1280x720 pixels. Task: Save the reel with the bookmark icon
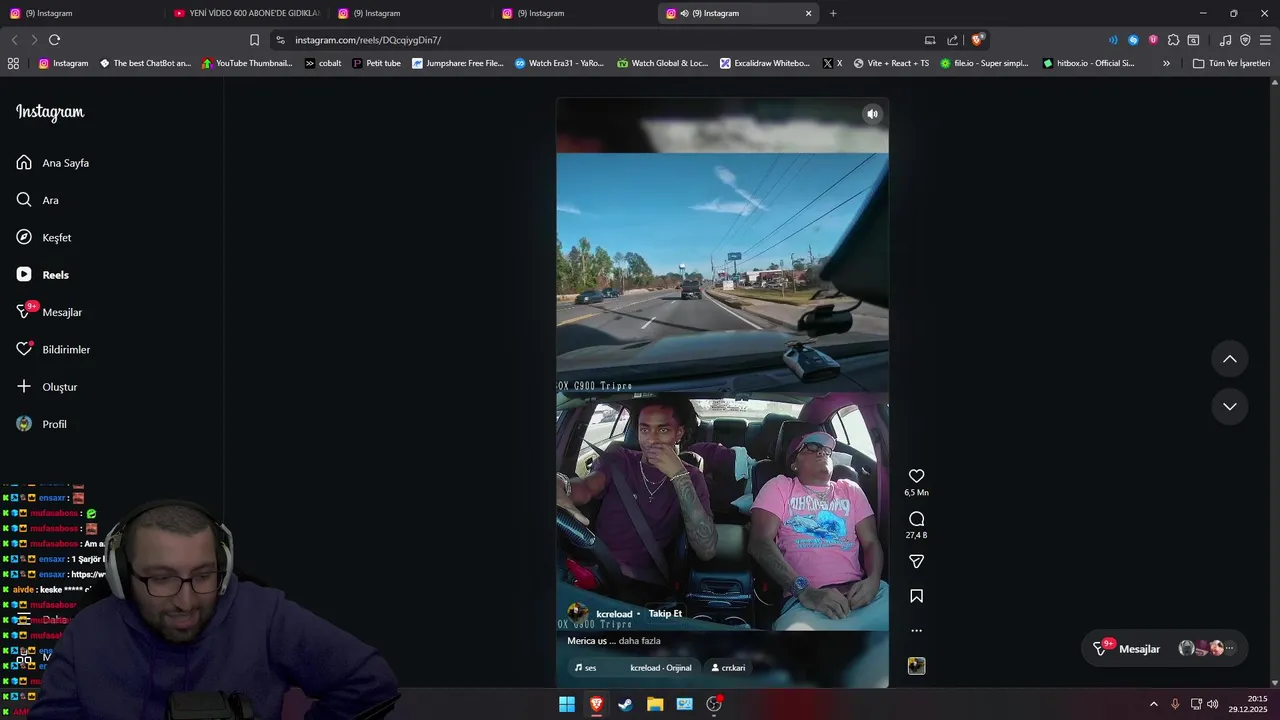coord(916,596)
